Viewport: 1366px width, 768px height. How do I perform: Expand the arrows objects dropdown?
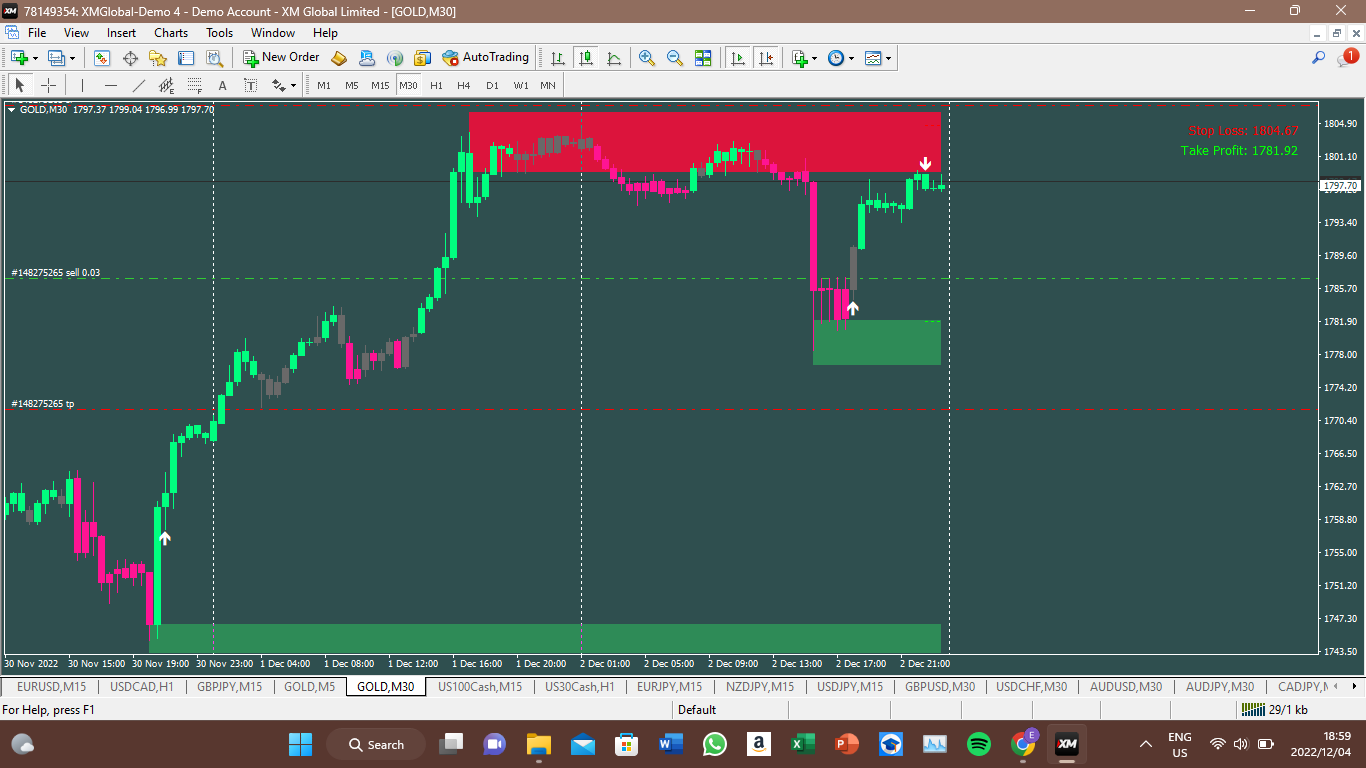point(293,85)
